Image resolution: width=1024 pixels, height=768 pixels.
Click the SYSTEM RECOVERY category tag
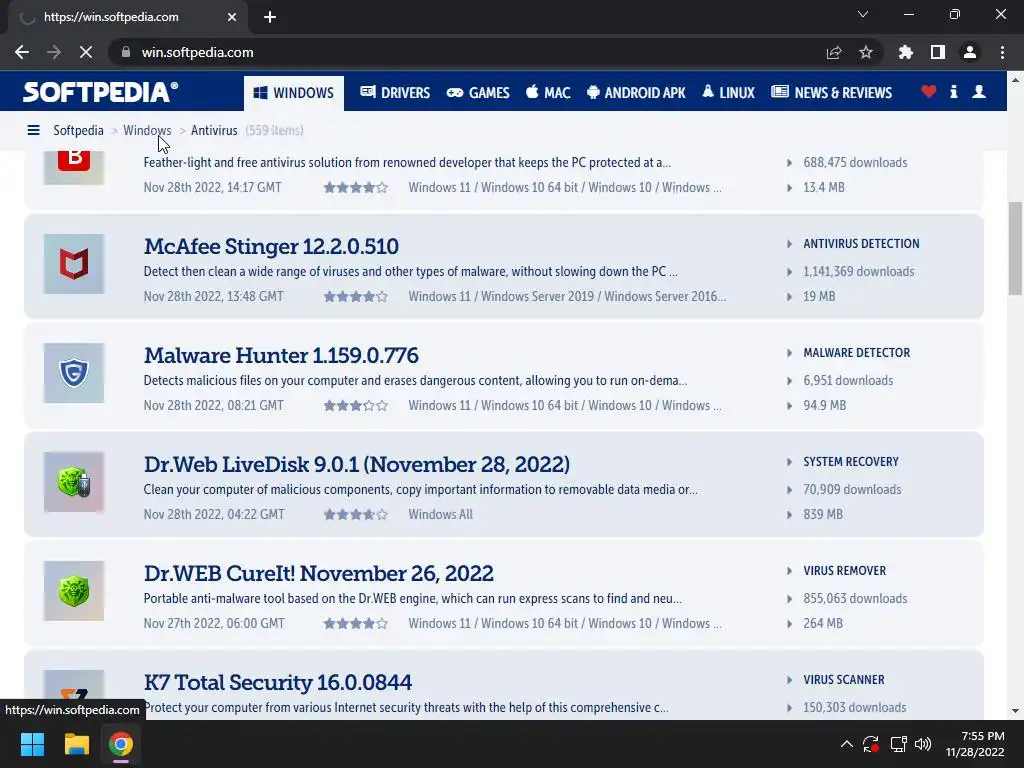850,462
